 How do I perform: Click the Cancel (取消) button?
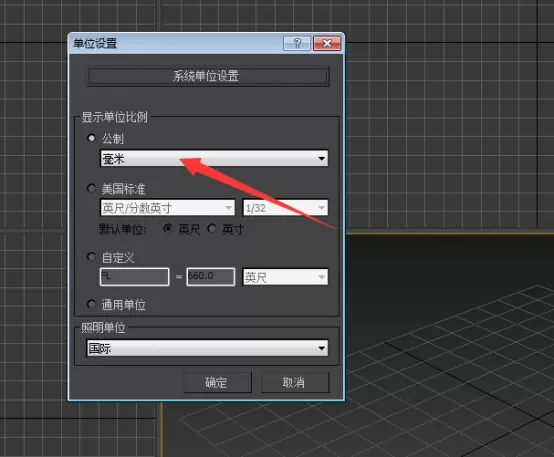(x=295, y=382)
